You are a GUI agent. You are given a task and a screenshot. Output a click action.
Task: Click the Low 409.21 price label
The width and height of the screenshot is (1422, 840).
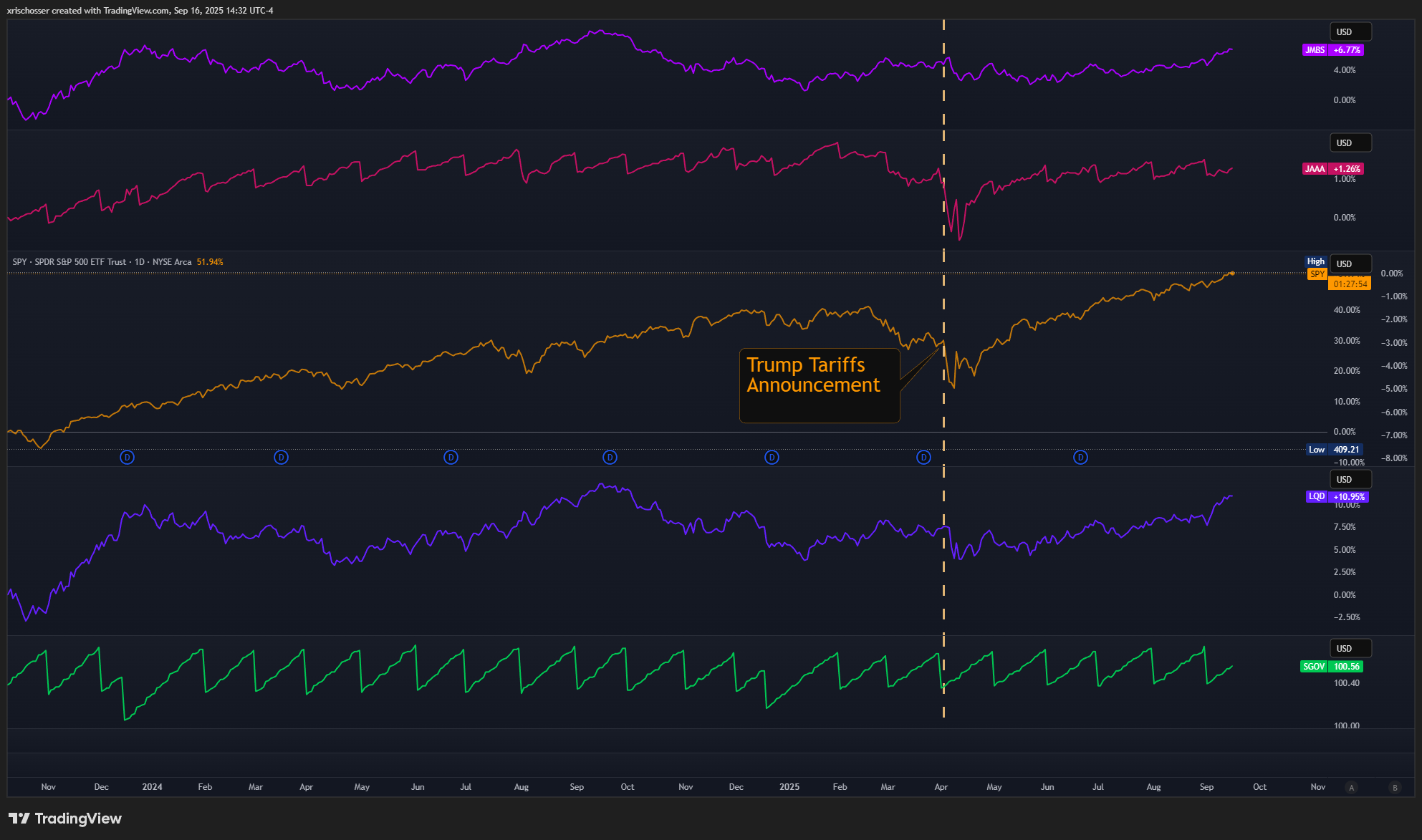click(1335, 450)
